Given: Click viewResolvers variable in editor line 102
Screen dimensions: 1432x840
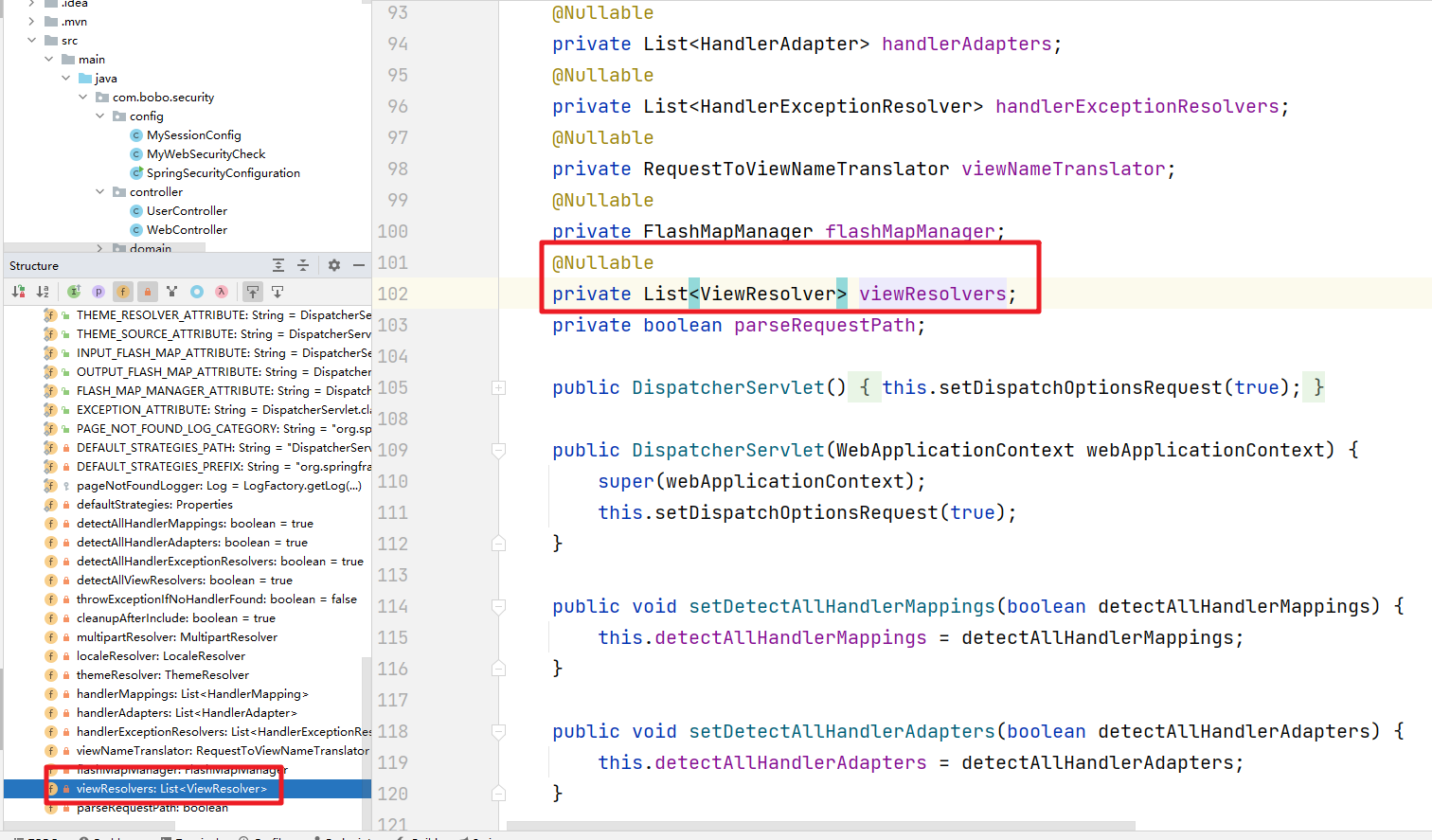Looking at the screenshot, I should [933, 294].
